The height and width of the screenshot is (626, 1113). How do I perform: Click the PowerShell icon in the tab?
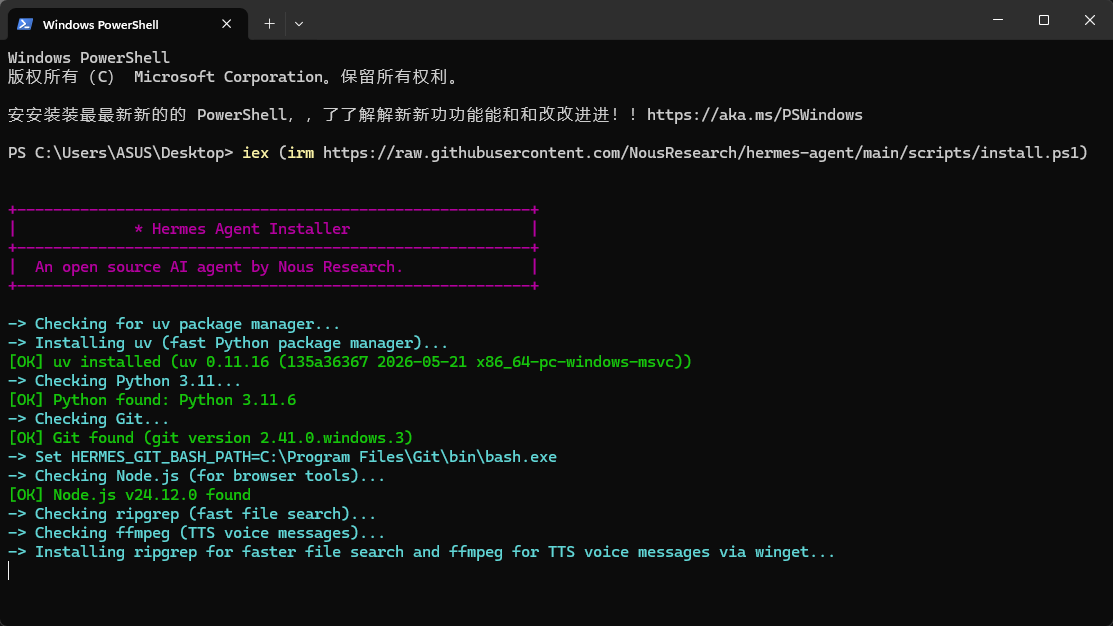point(25,24)
